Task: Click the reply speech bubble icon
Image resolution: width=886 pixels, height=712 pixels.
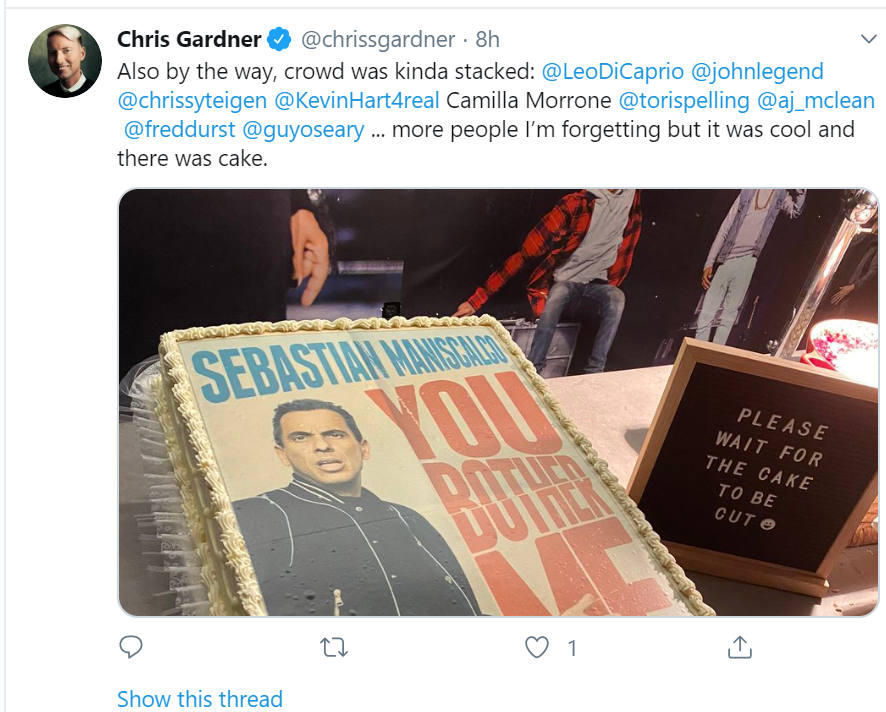Action: [x=131, y=648]
